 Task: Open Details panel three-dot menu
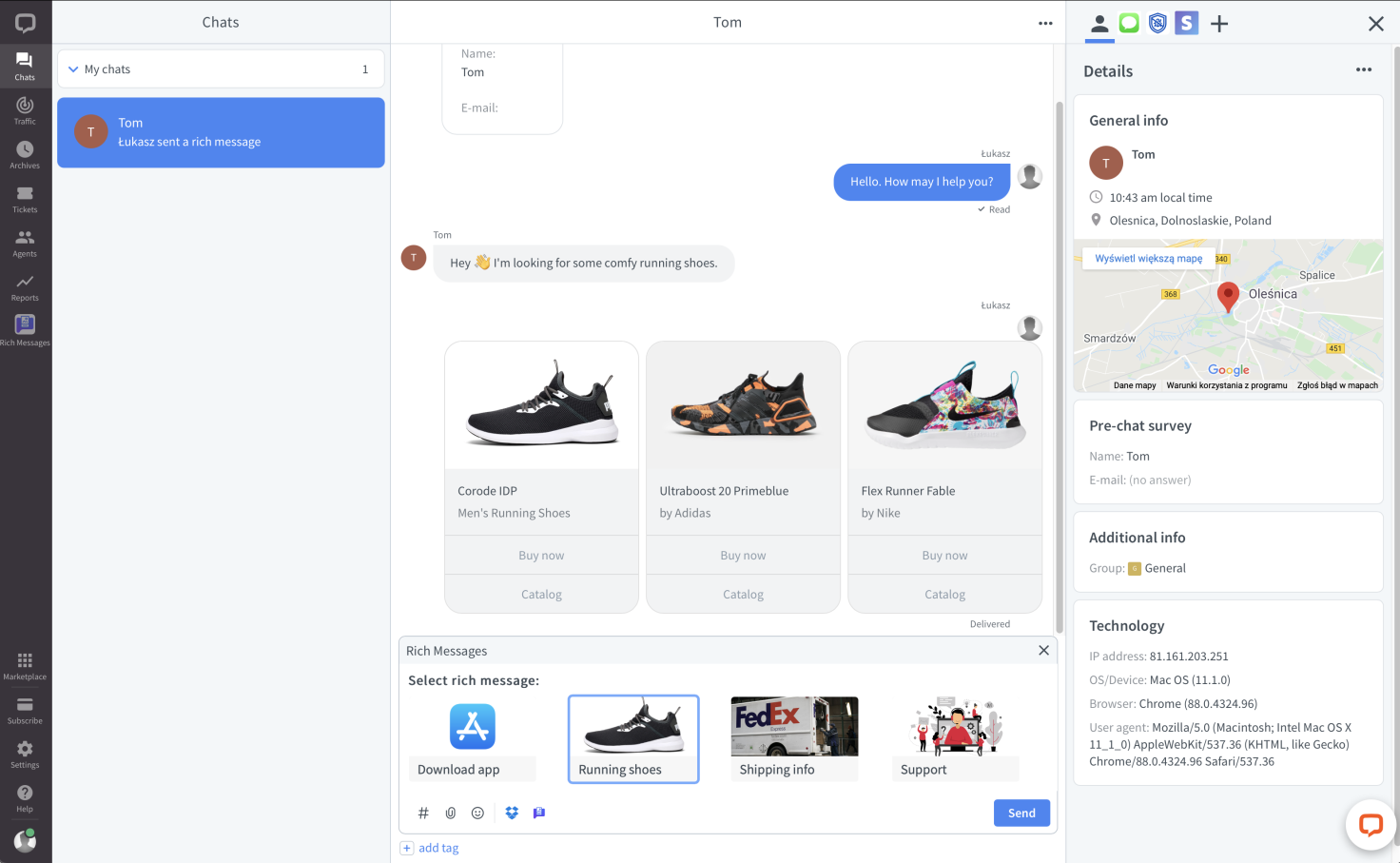pyautogui.click(x=1364, y=69)
